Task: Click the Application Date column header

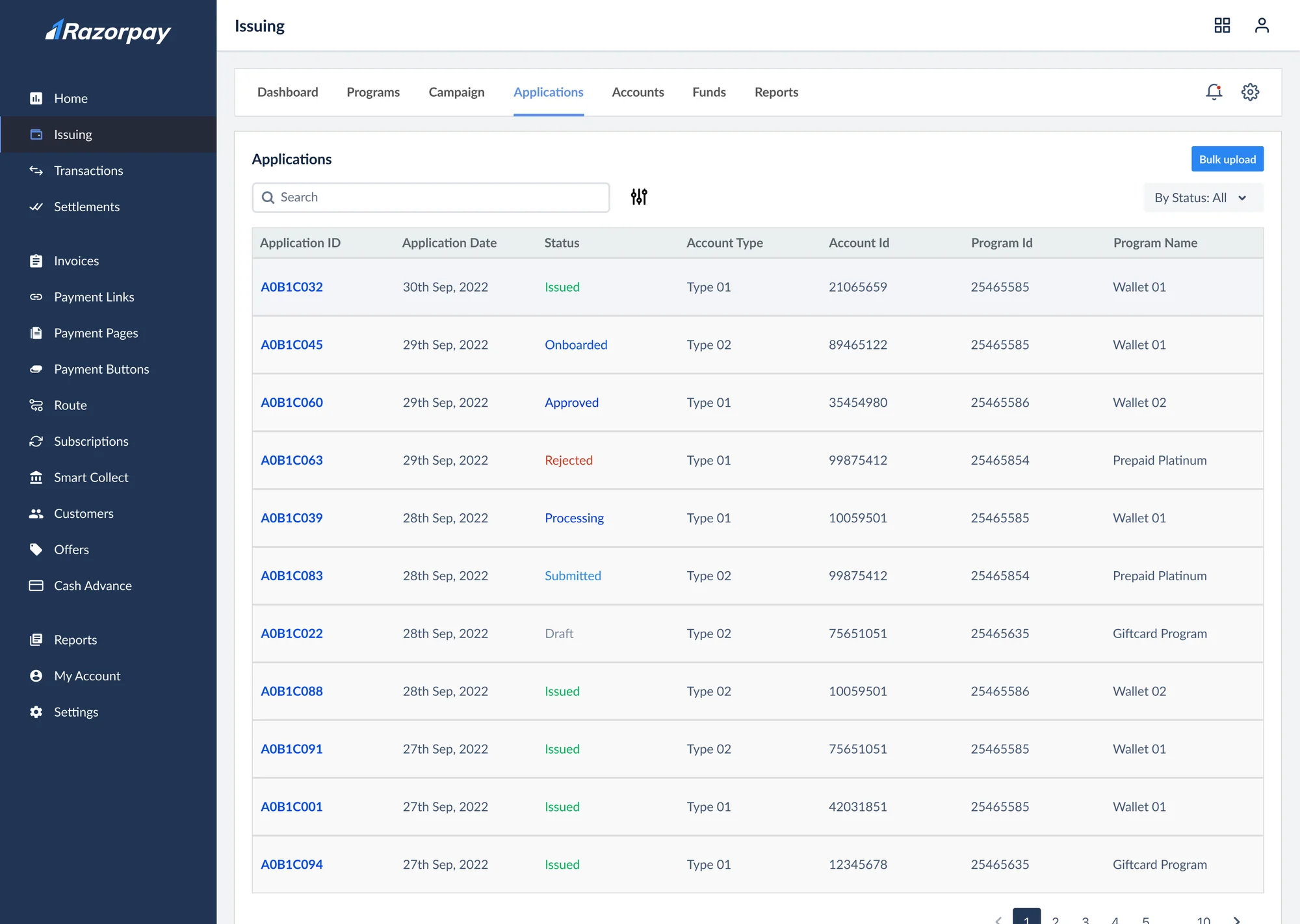Action: point(449,243)
